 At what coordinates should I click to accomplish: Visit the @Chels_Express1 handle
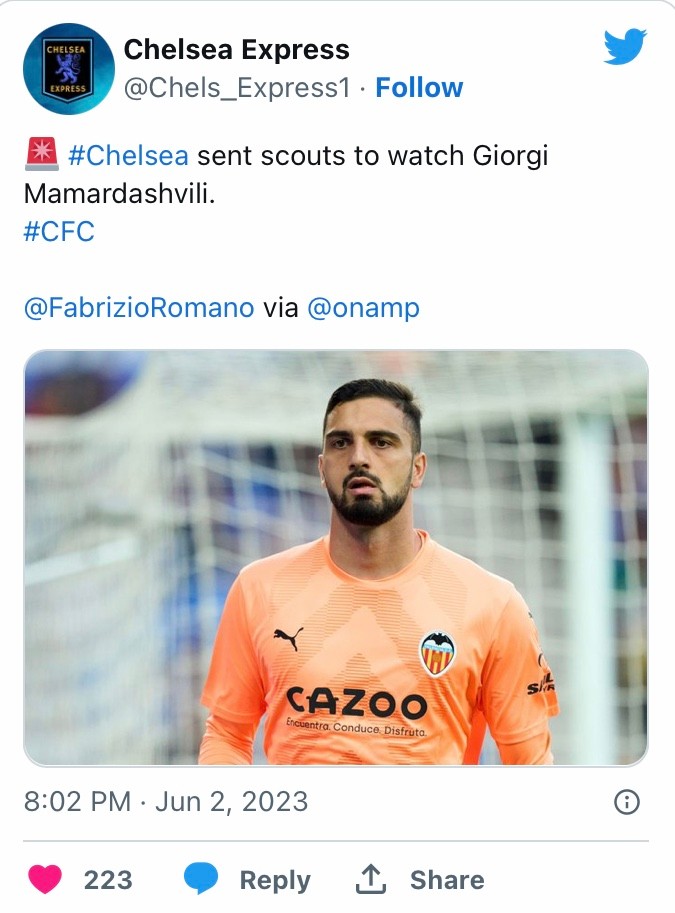pos(236,88)
